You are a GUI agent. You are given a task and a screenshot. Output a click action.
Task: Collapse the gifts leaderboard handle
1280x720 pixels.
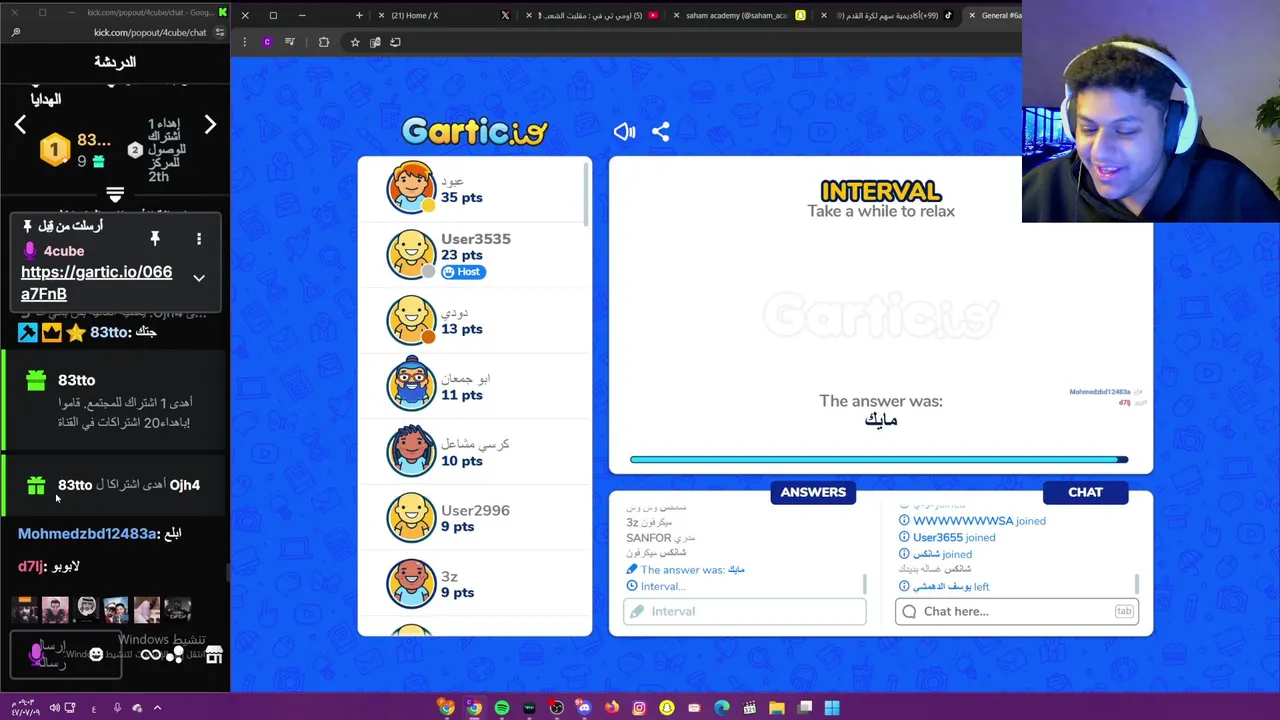115,194
